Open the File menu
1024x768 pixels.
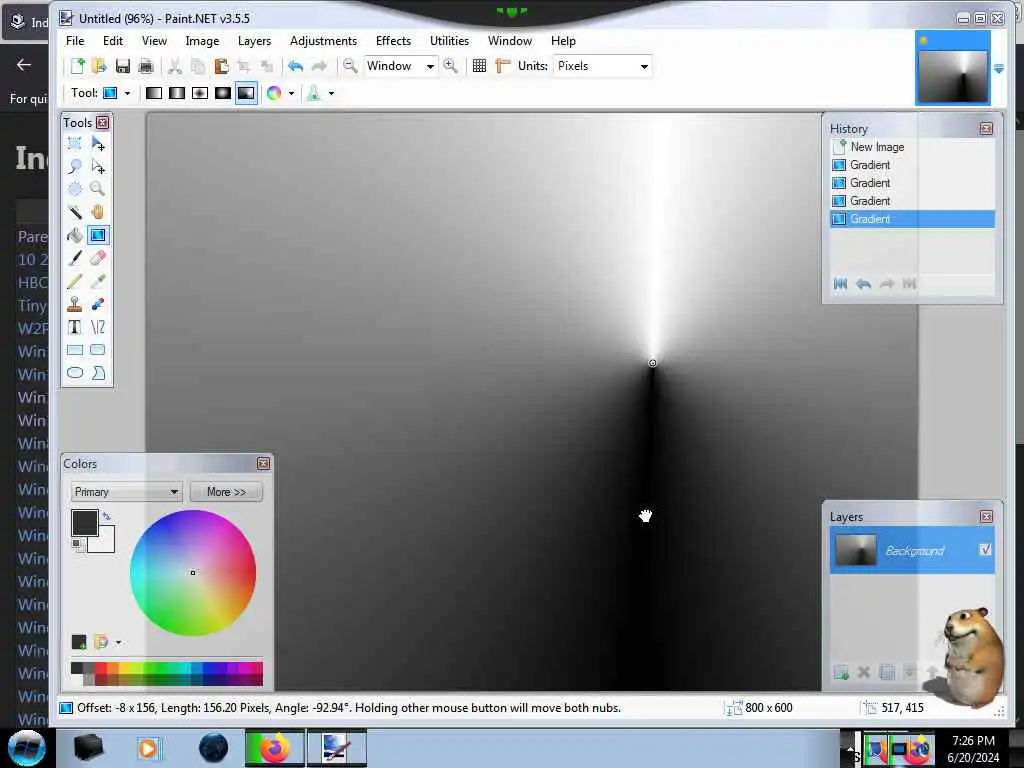75,40
